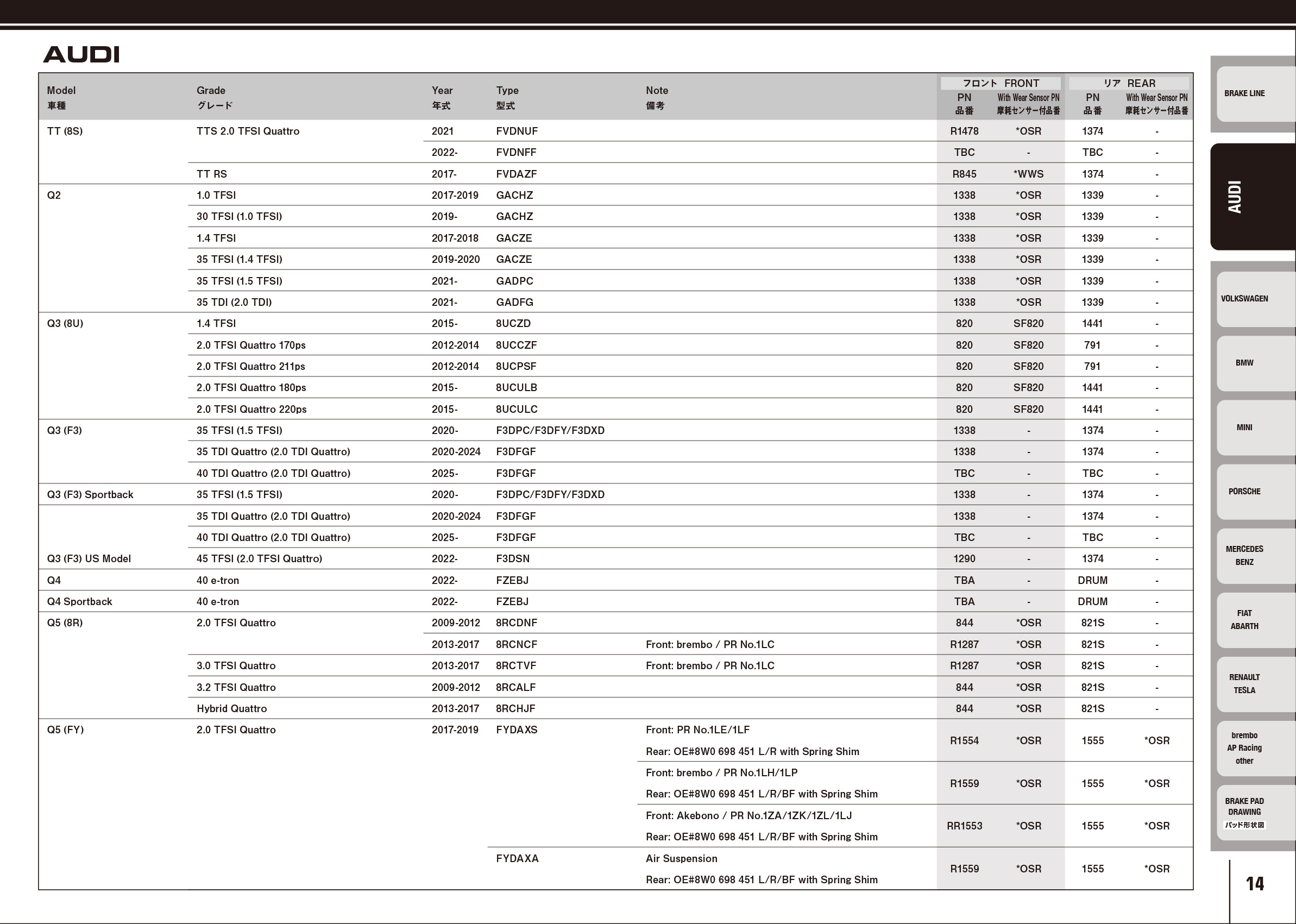Click type code 8RCHJF
Image resolution: width=1296 pixels, height=924 pixels.
515,709
